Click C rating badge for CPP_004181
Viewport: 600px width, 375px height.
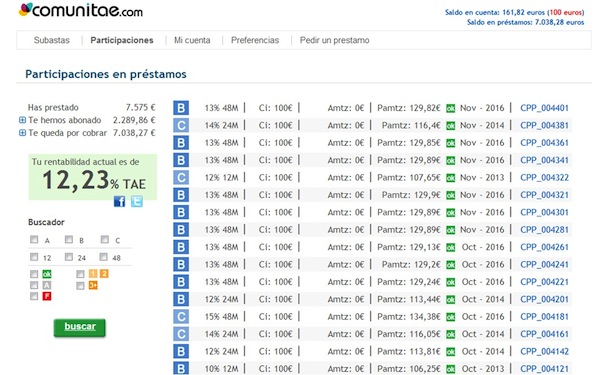pos(181,316)
